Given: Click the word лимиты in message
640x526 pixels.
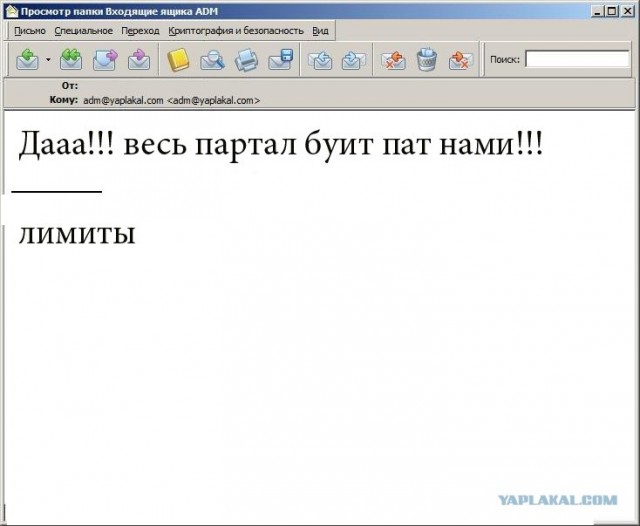Looking at the screenshot, I should (77, 233).
